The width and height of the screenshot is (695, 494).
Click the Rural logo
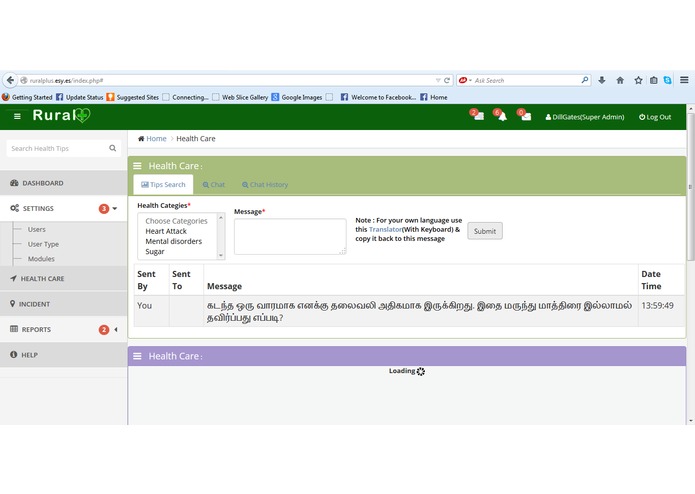[x=62, y=116]
